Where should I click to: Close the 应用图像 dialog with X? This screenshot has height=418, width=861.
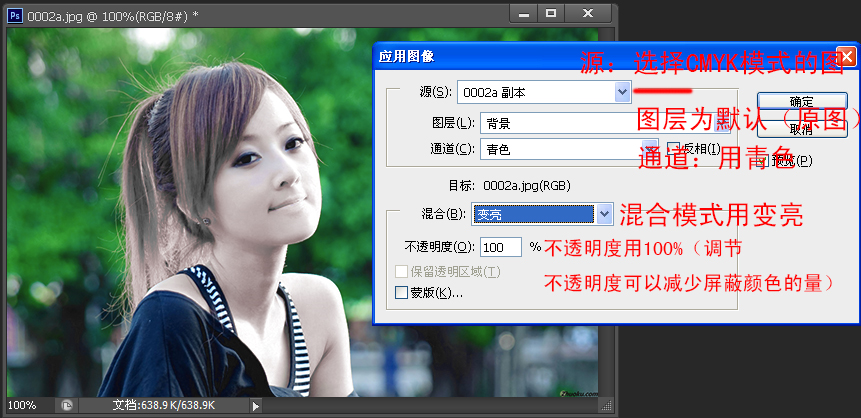pos(847,56)
